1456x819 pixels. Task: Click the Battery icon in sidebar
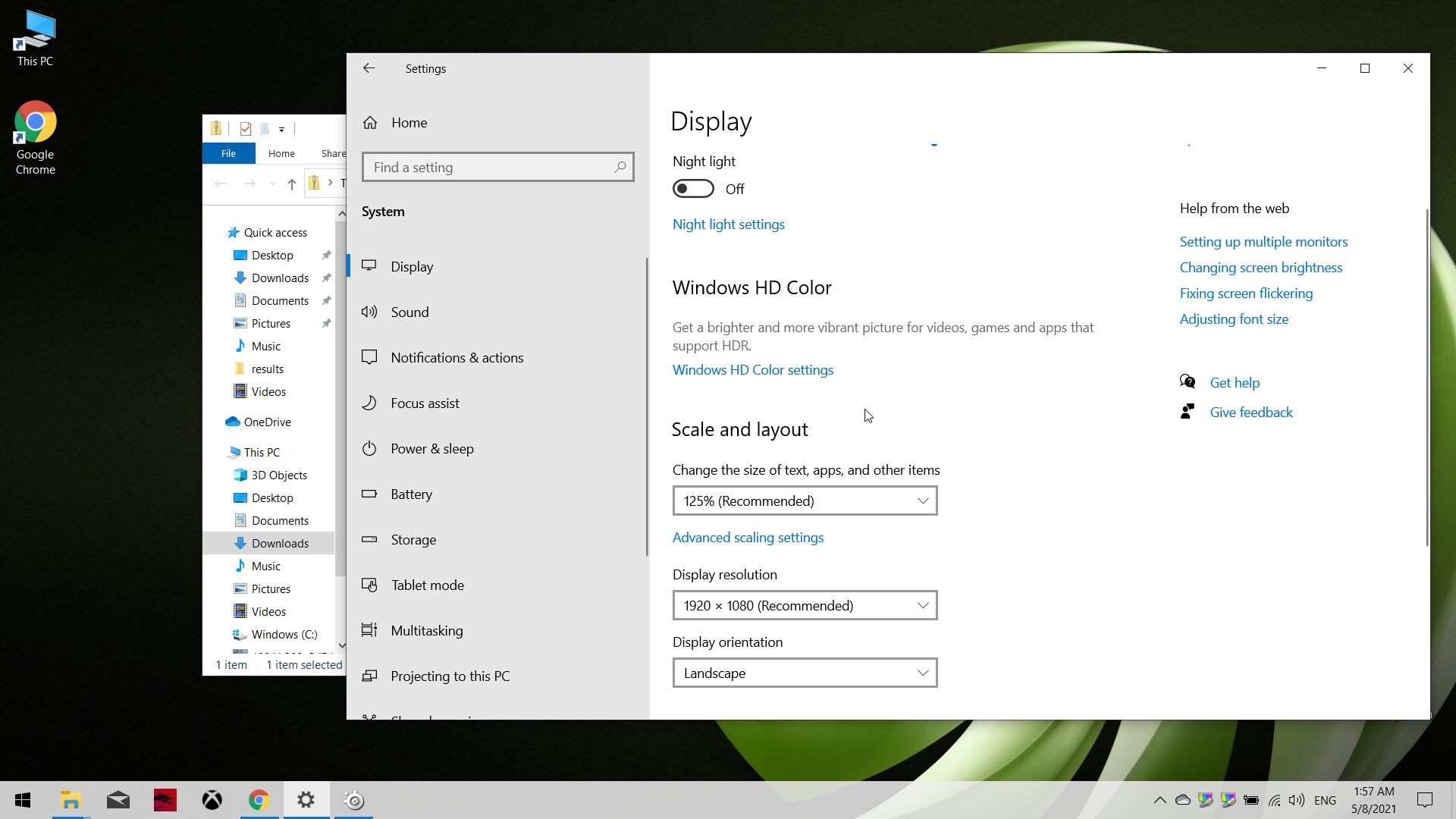369,494
